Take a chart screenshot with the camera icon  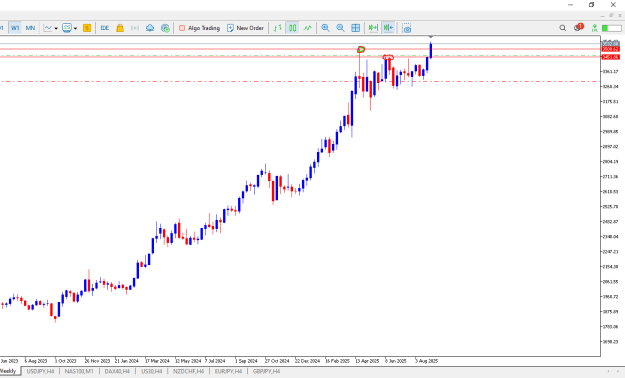tap(407, 28)
